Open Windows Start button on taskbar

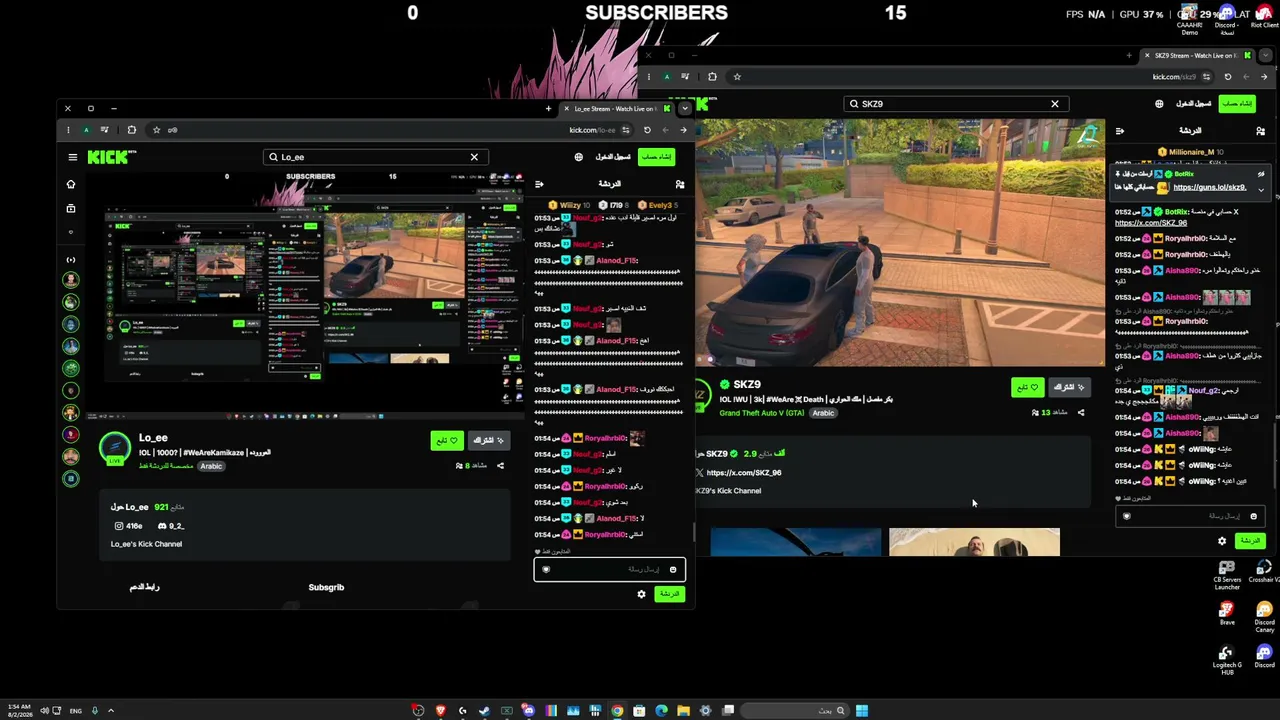click(862, 711)
